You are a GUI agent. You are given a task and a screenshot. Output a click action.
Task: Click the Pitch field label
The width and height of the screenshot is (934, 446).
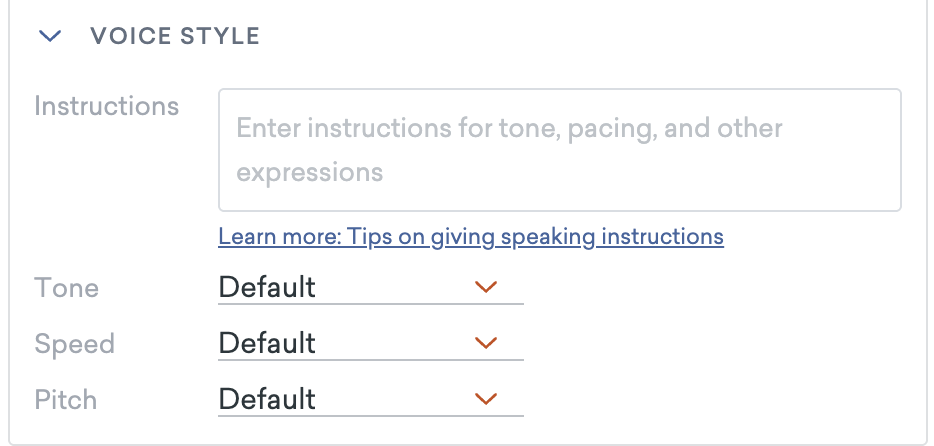tap(66, 400)
